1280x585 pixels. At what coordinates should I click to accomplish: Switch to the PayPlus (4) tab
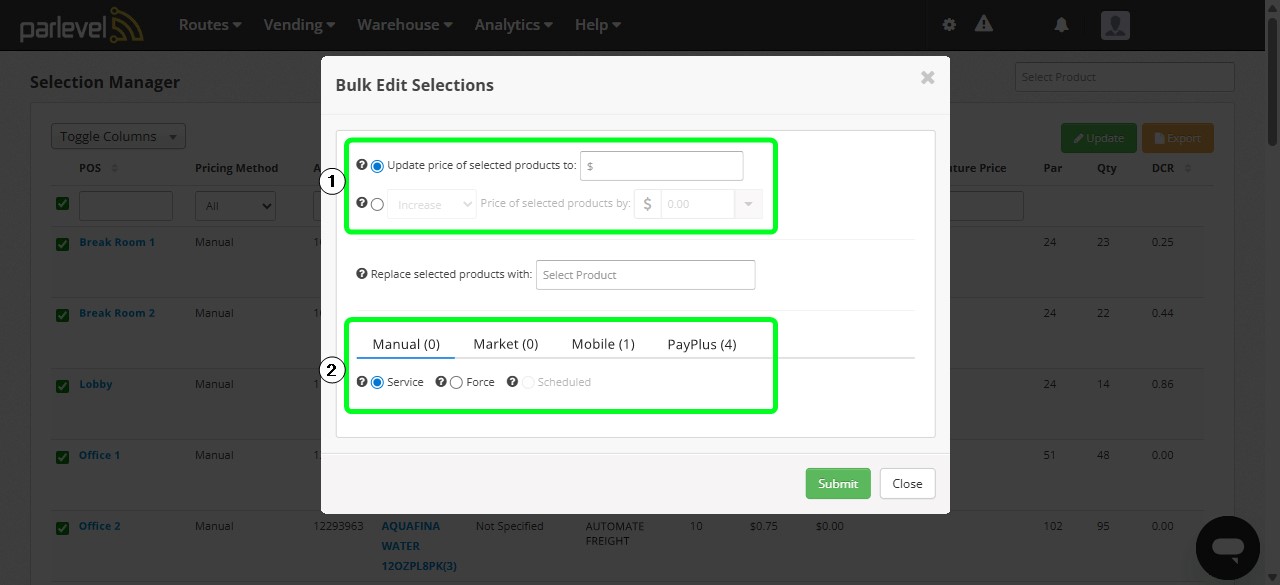[x=701, y=343]
